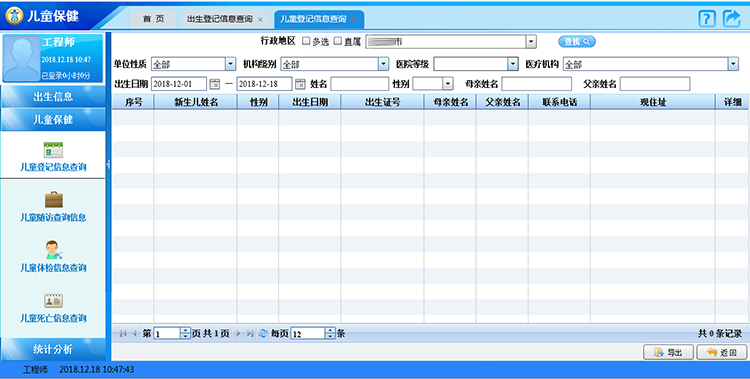Click the 父亲姓名 input field
Viewport: 750px width, 379px height.
(655, 84)
